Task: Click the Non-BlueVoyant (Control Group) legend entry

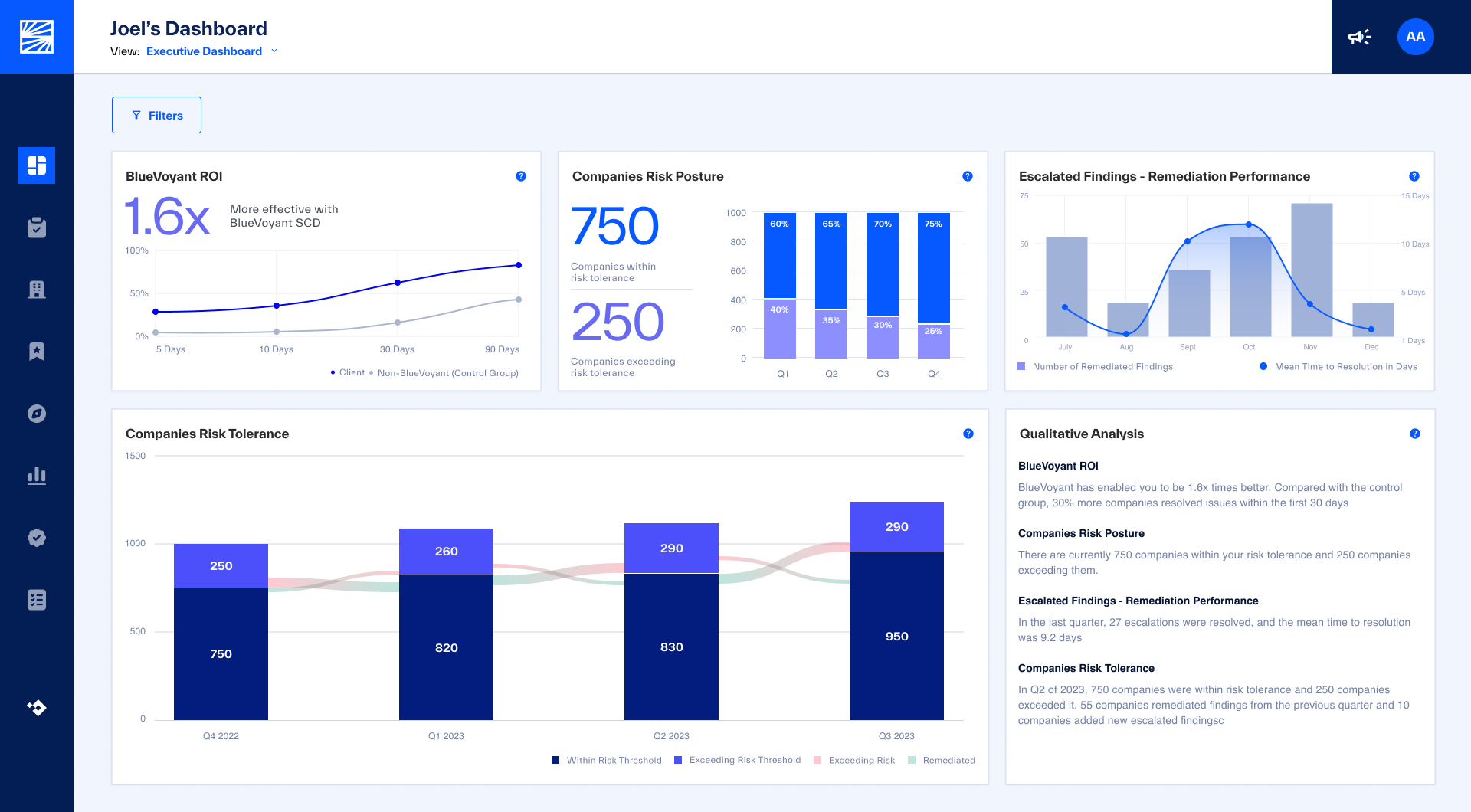Action: [444, 373]
